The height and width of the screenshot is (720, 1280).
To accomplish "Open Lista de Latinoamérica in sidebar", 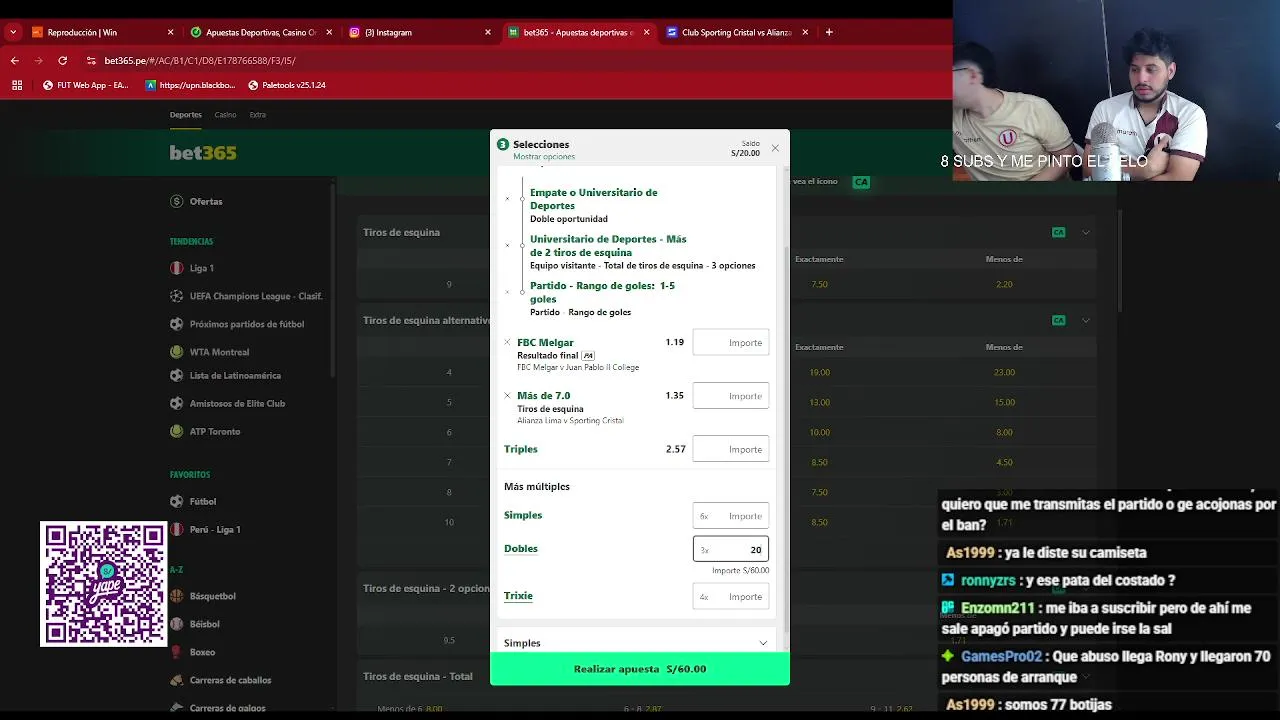I will point(235,375).
